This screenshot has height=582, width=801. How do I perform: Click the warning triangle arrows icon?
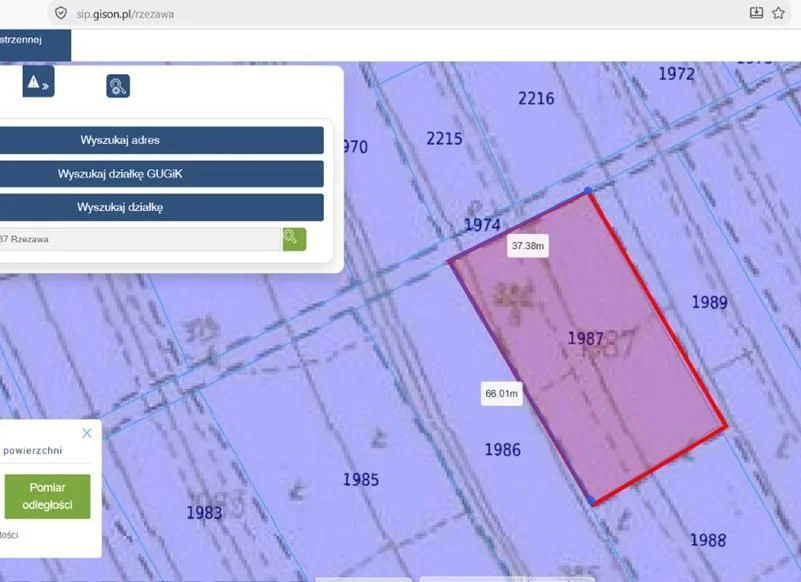pos(38,81)
